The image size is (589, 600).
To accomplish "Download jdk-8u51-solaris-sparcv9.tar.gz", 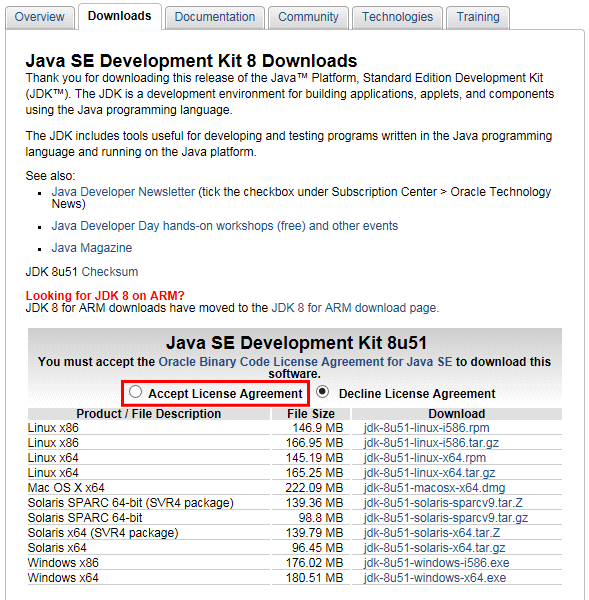I will [446, 518].
